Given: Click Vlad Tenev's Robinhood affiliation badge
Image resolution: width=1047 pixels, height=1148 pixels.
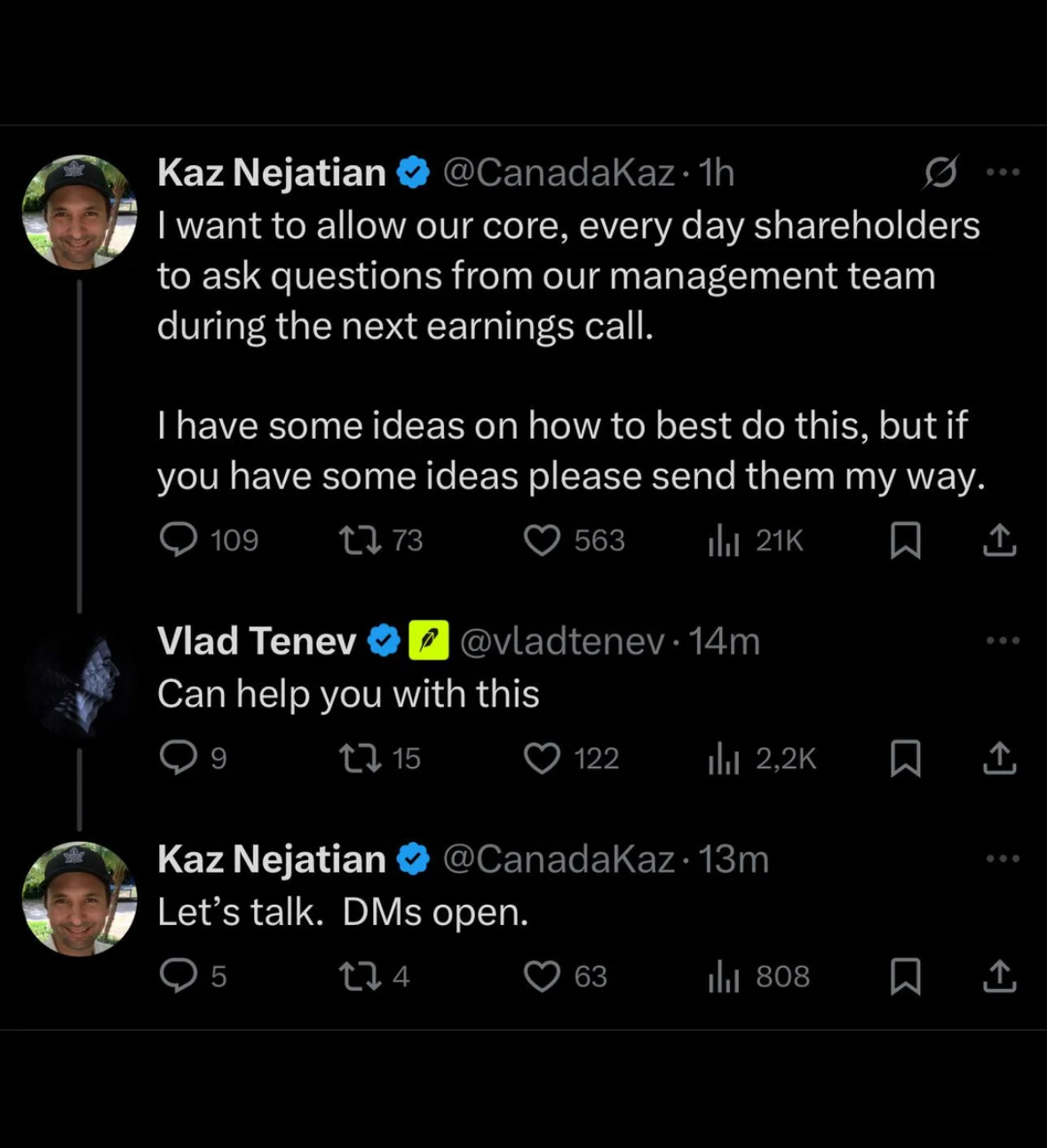Looking at the screenshot, I should click(428, 641).
